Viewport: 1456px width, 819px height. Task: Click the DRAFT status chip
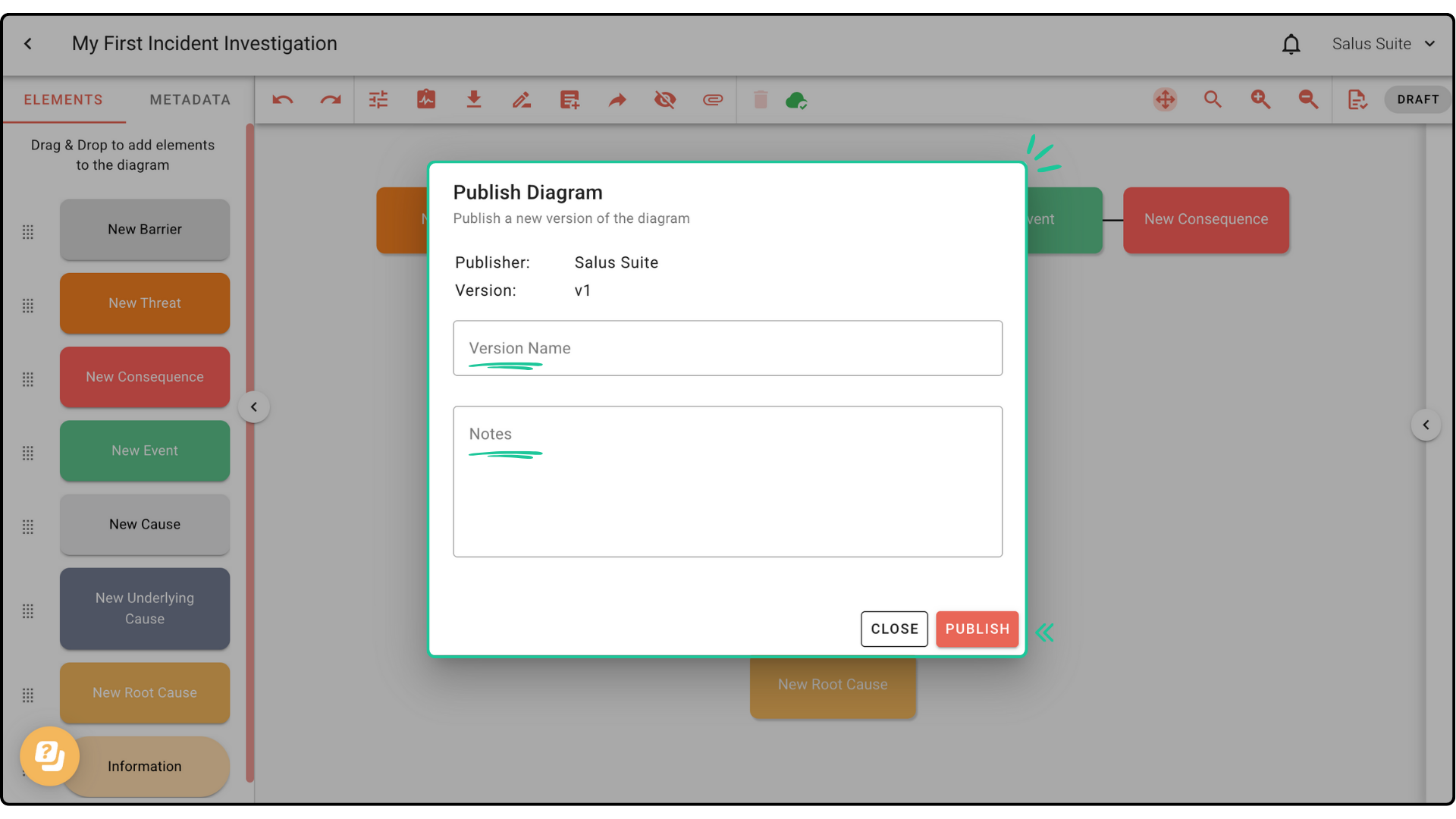coord(1417,100)
